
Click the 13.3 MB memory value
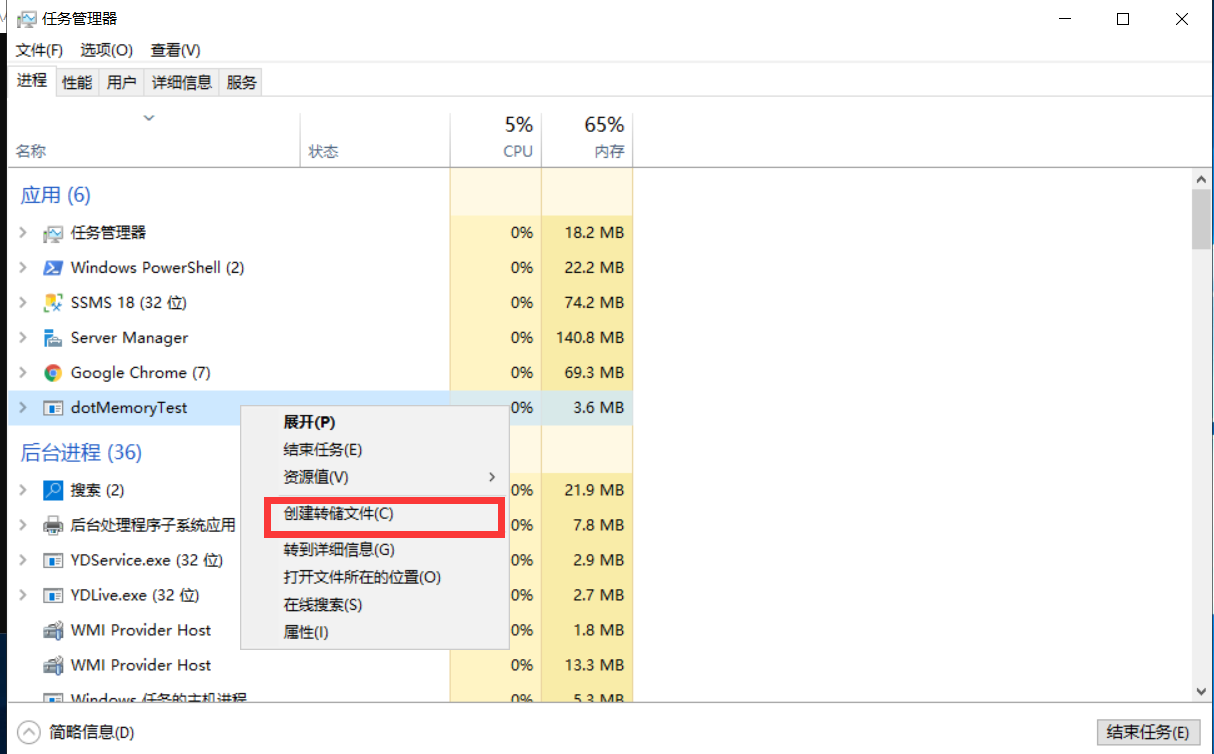(x=594, y=665)
